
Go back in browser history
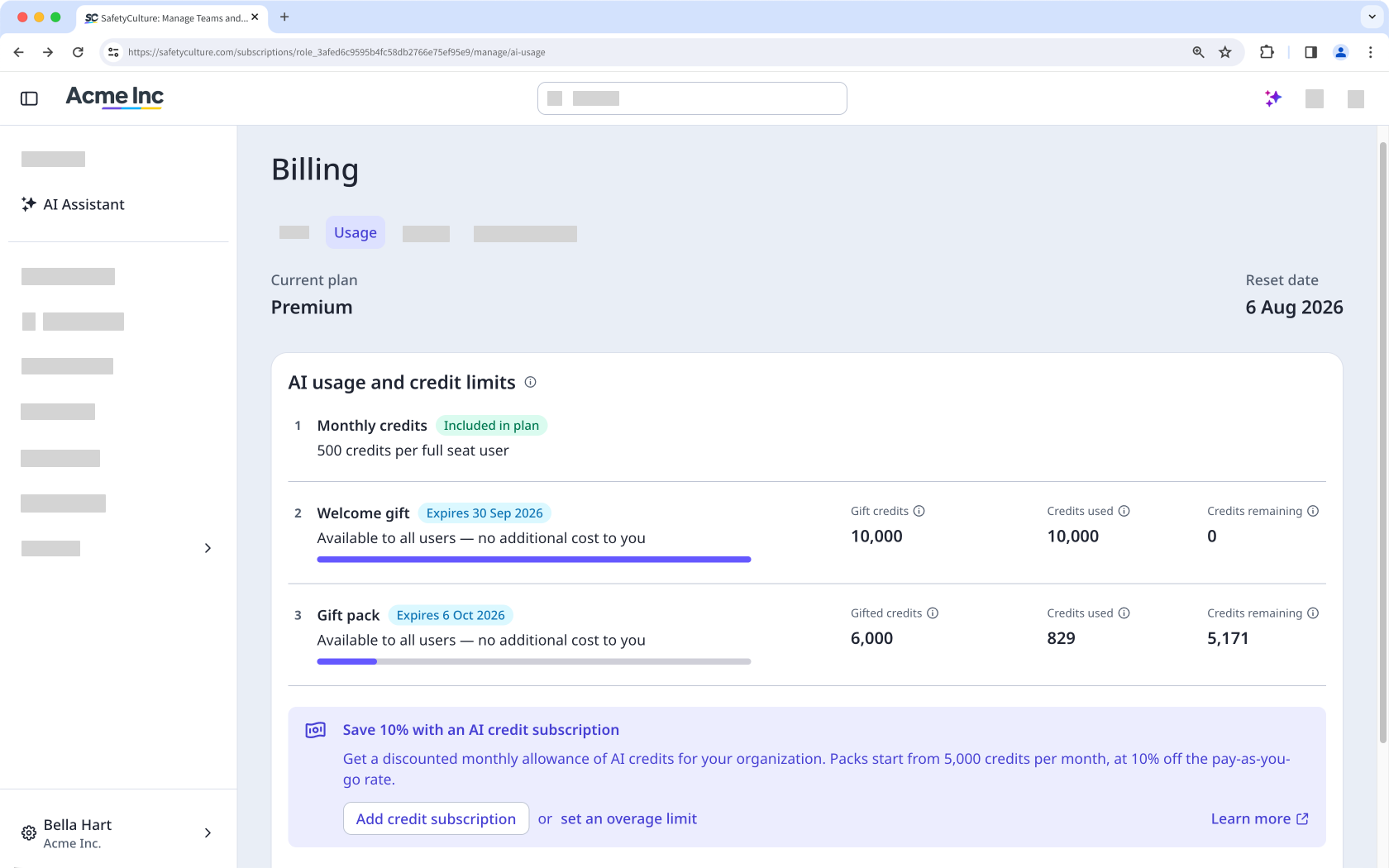click(x=19, y=52)
